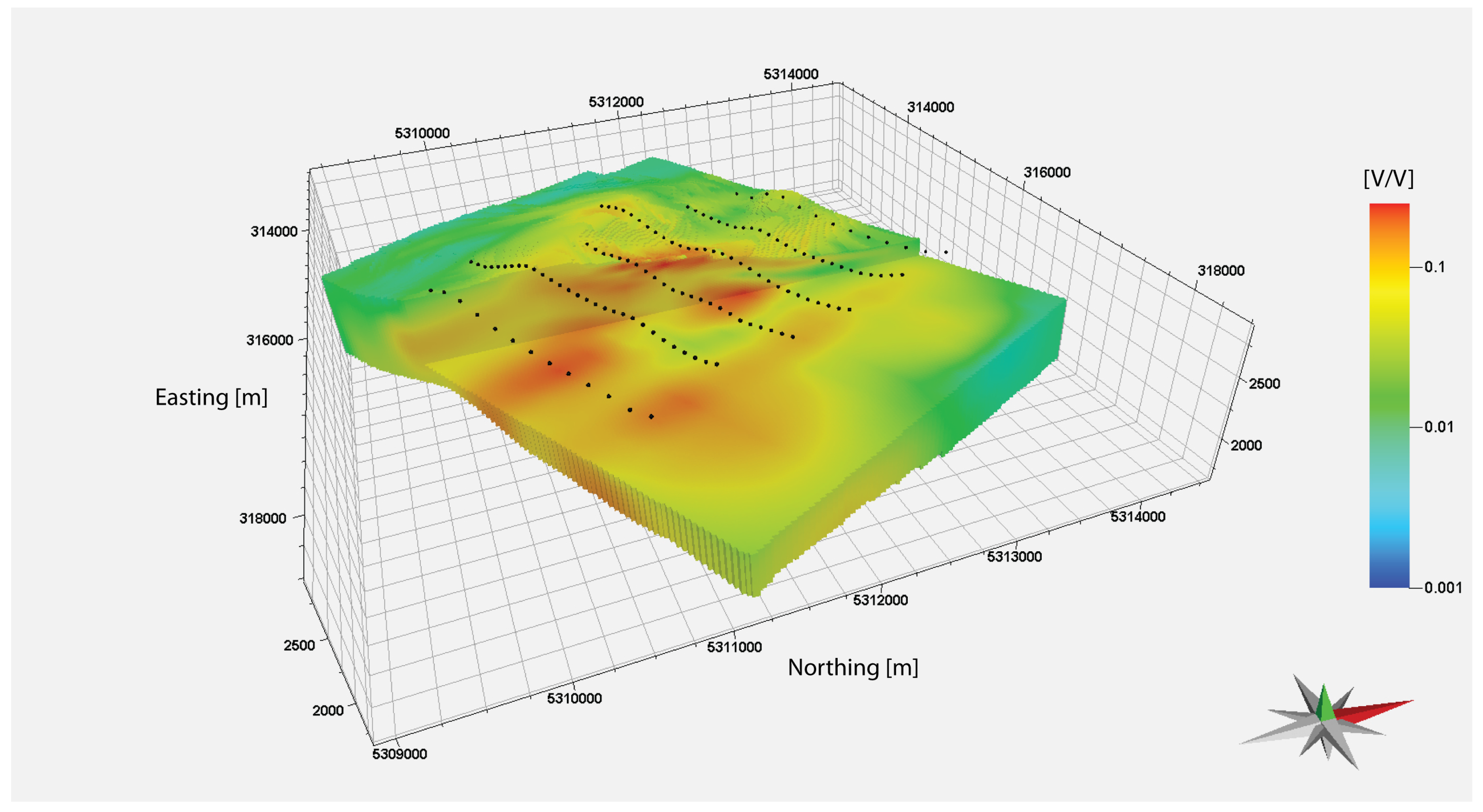The height and width of the screenshot is (812, 1483).
Task: Click the 5314000 label at top of grid
Action: pyautogui.click(x=790, y=74)
